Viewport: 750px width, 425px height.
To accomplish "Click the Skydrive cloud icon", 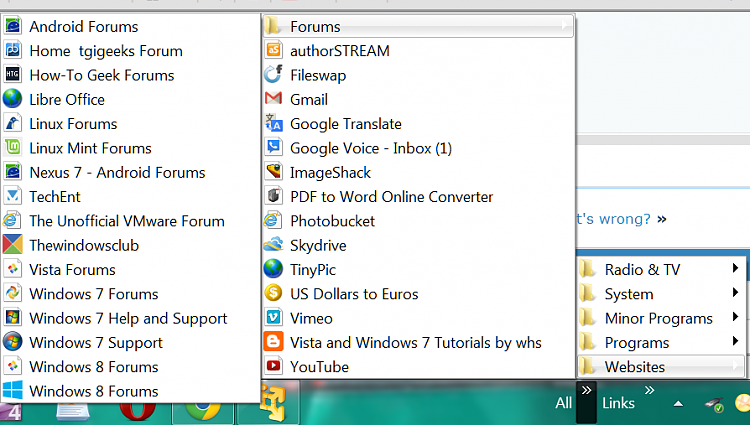I will (274, 244).
